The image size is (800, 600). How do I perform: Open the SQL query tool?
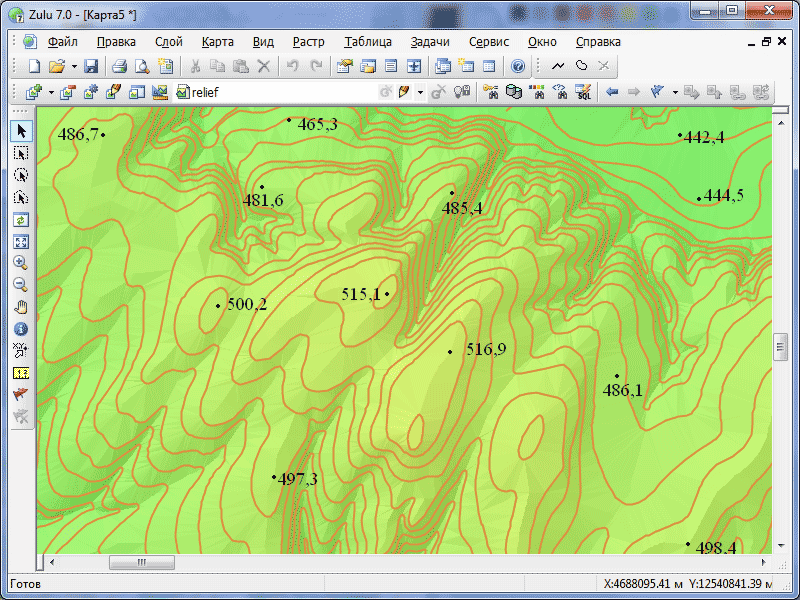(x=583, y=92)
